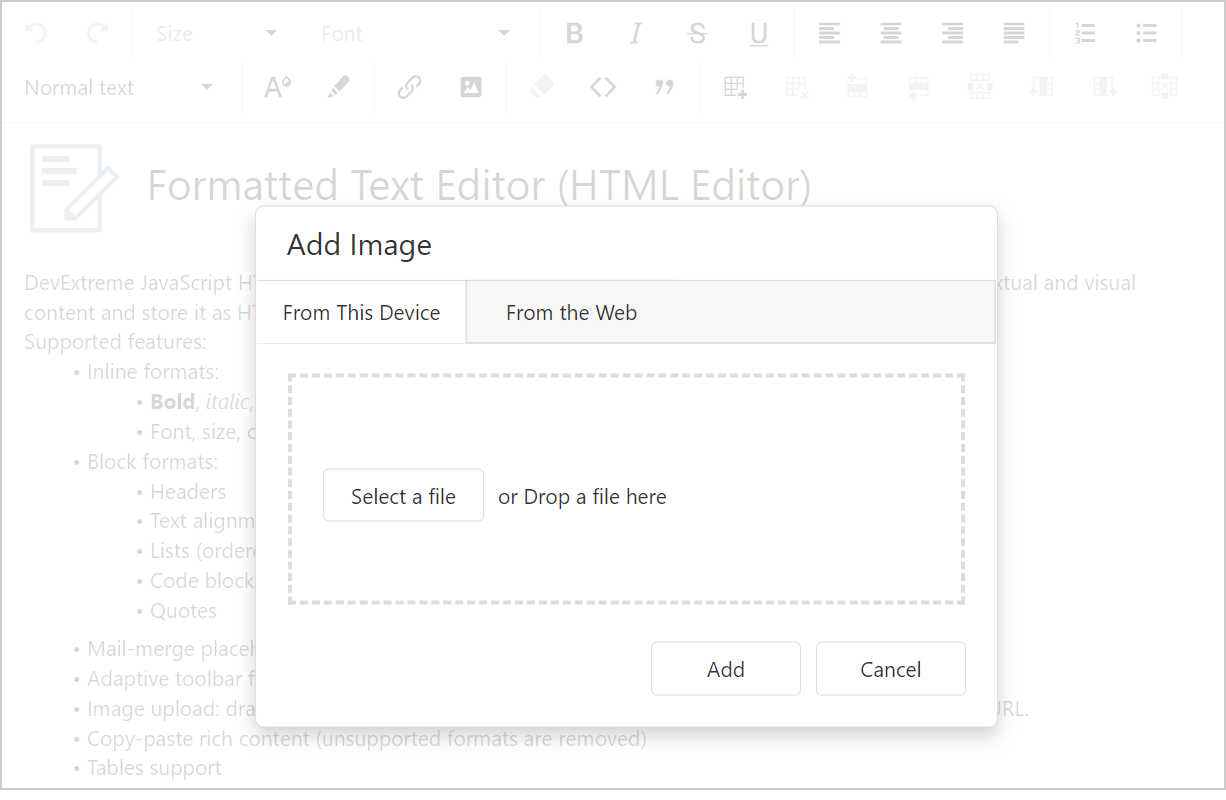The image size is (1226, 800).
Task: Enable underline formatting
Action: coord(759,34)
